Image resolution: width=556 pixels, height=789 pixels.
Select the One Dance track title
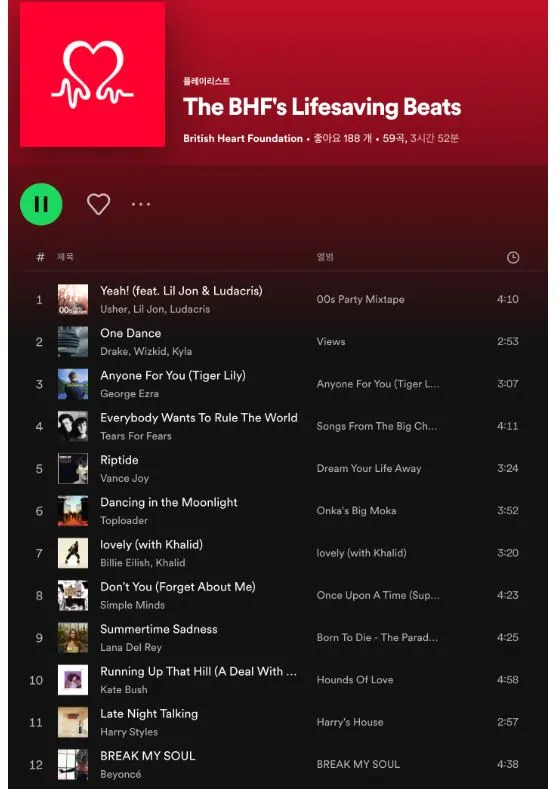[130, 333]
